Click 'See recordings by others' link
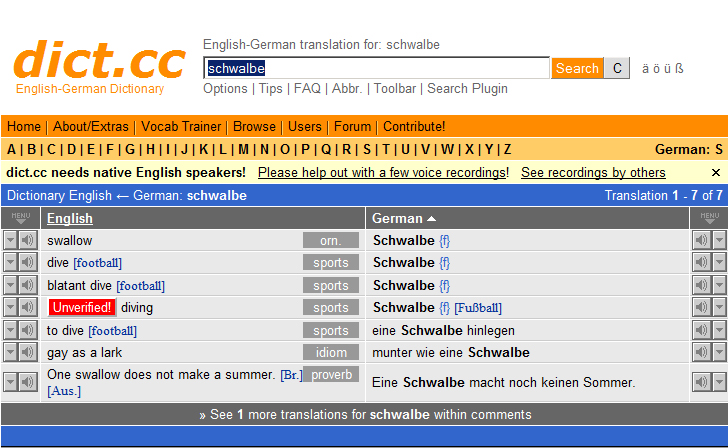The height and width of the screenshot is (448, 728). [x=593, y=172]
